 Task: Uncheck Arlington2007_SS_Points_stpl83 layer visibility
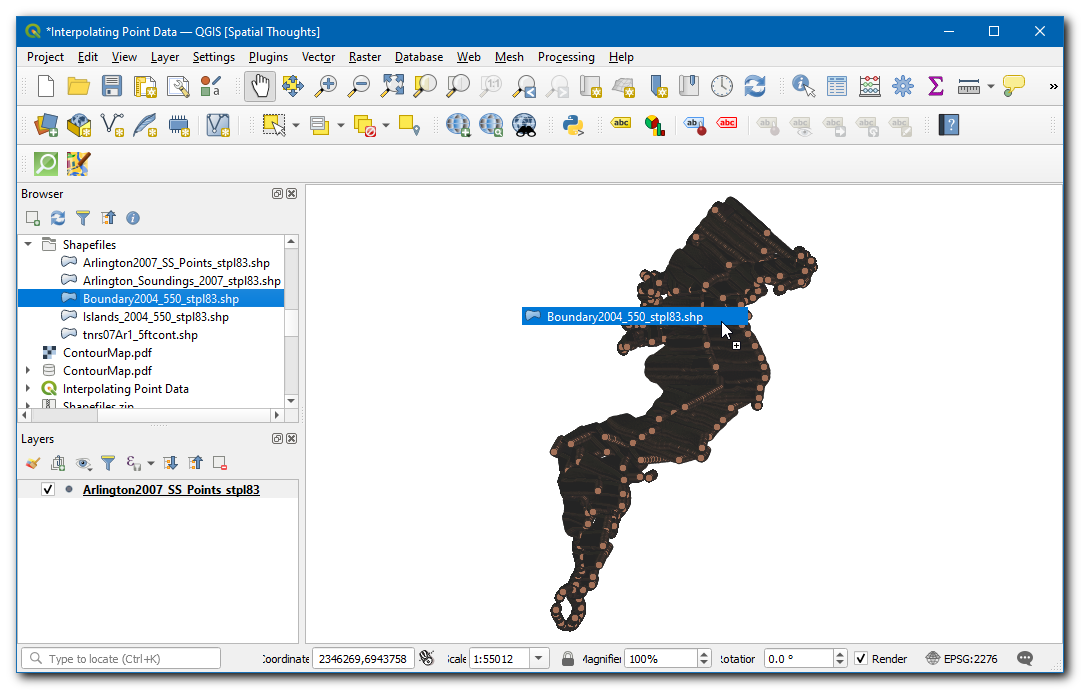(x=47, y=490)
